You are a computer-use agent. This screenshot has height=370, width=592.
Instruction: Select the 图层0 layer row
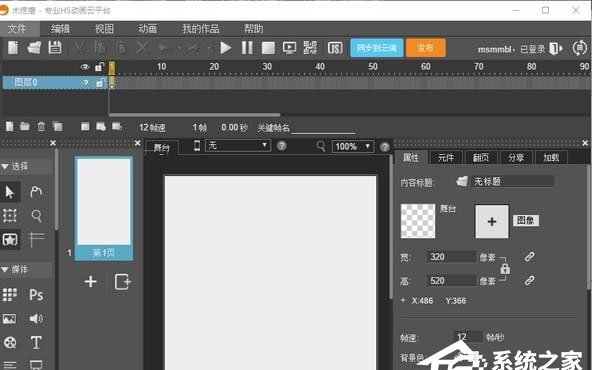[55, 83]
